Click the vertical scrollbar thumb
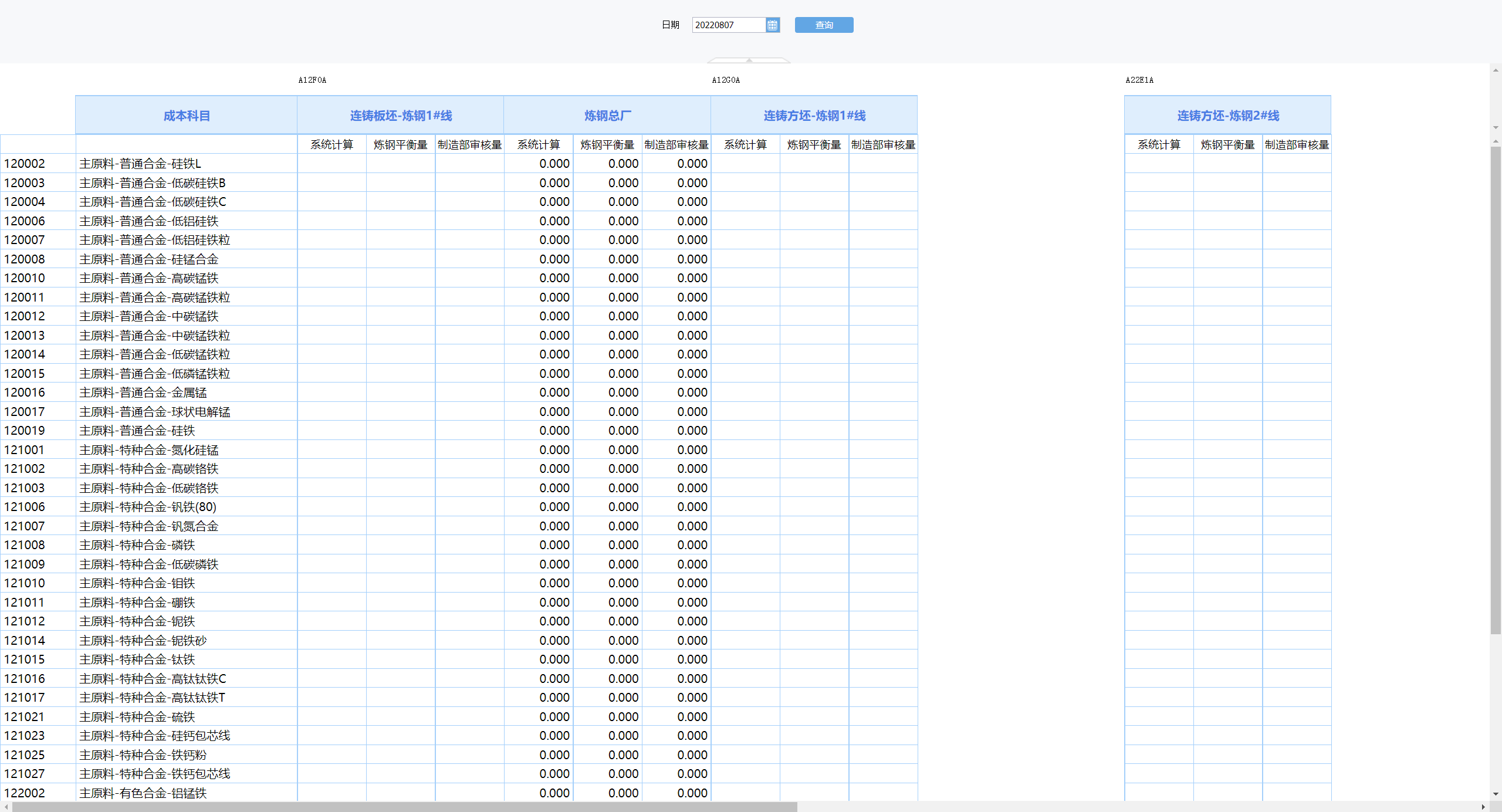1502x812 pixels. [x=1496, y=390]
